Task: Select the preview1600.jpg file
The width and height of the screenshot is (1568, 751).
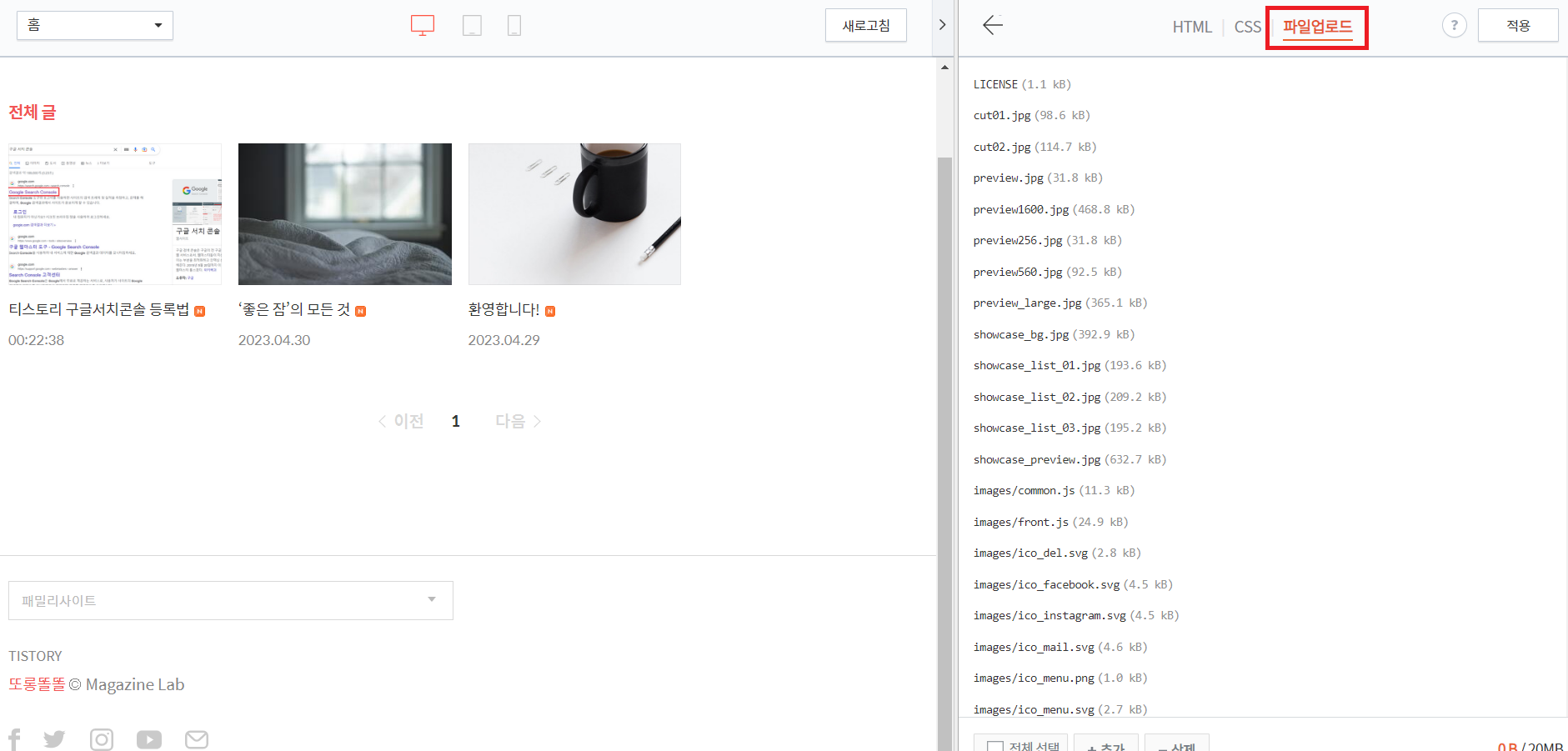Action: click(1054, 209)
